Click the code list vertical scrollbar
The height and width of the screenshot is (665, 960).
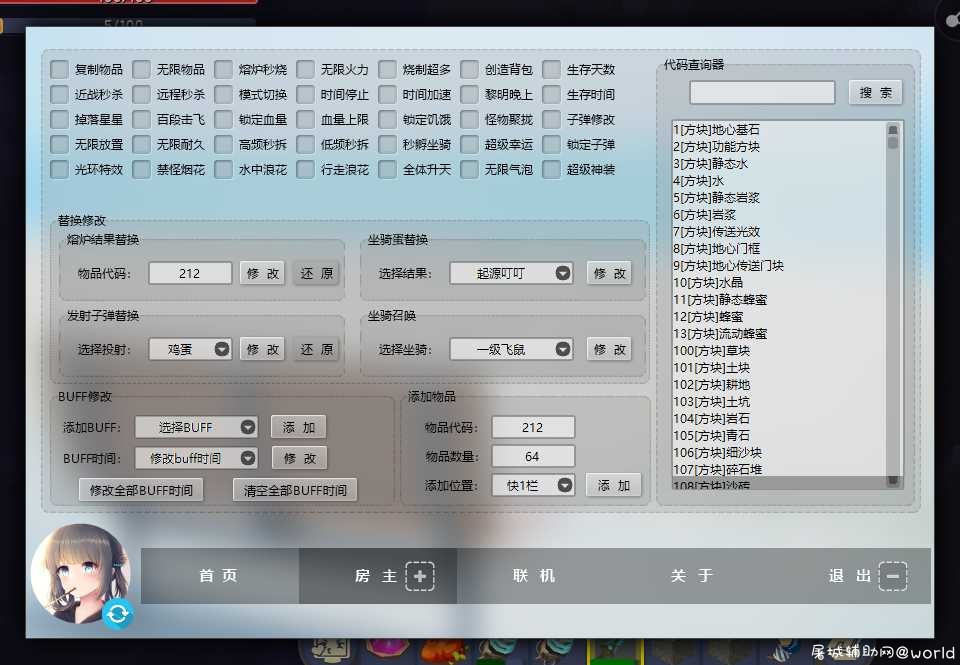click(893, 305)
